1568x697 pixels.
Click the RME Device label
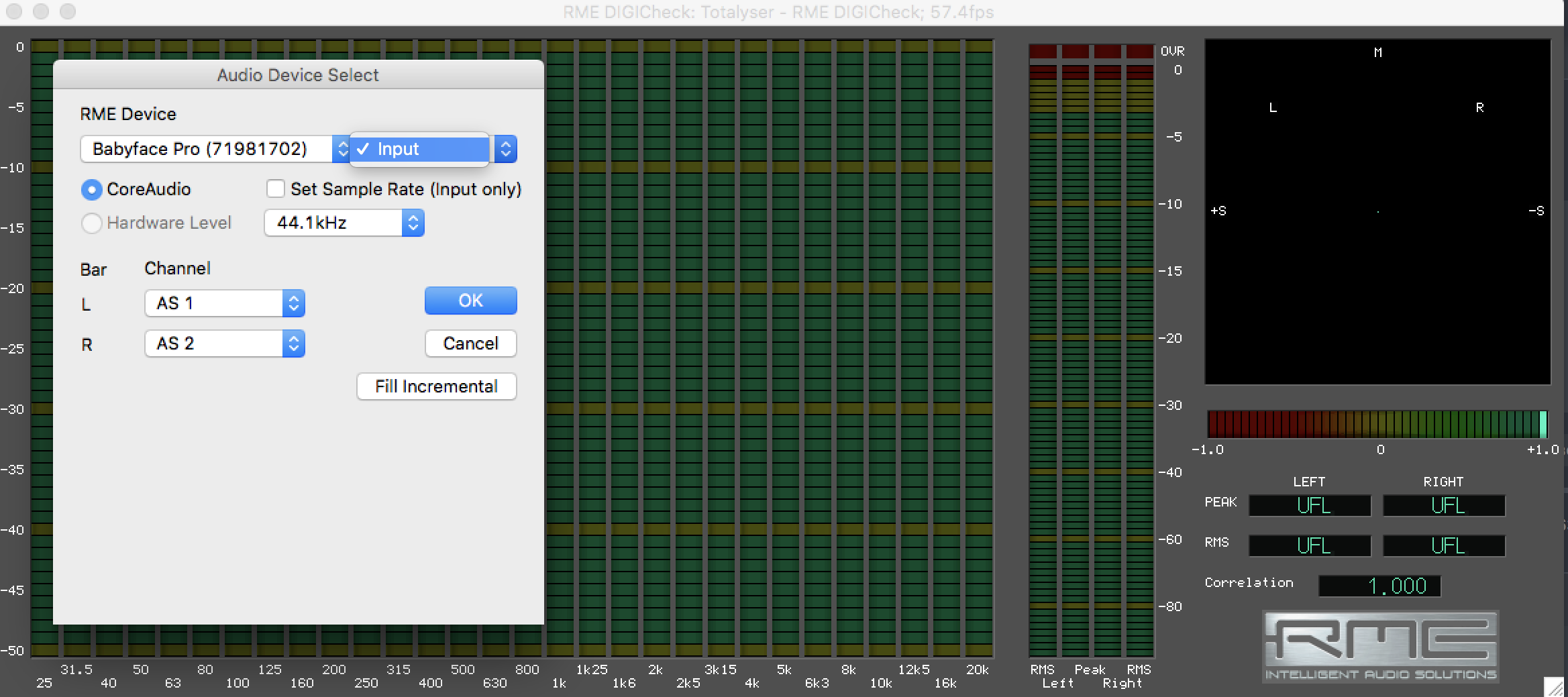click(128, 114)
